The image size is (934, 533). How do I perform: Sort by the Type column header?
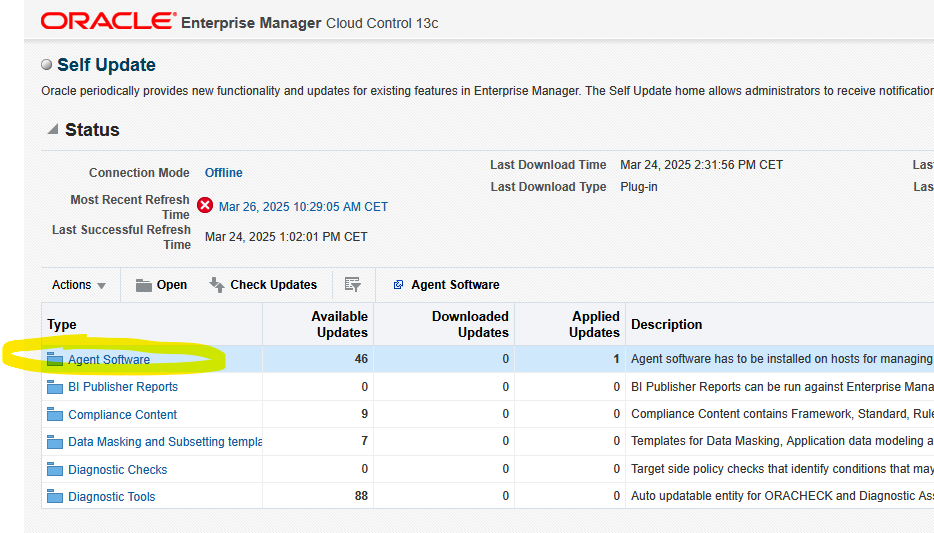pyautogui.click(x=62, y=324)
